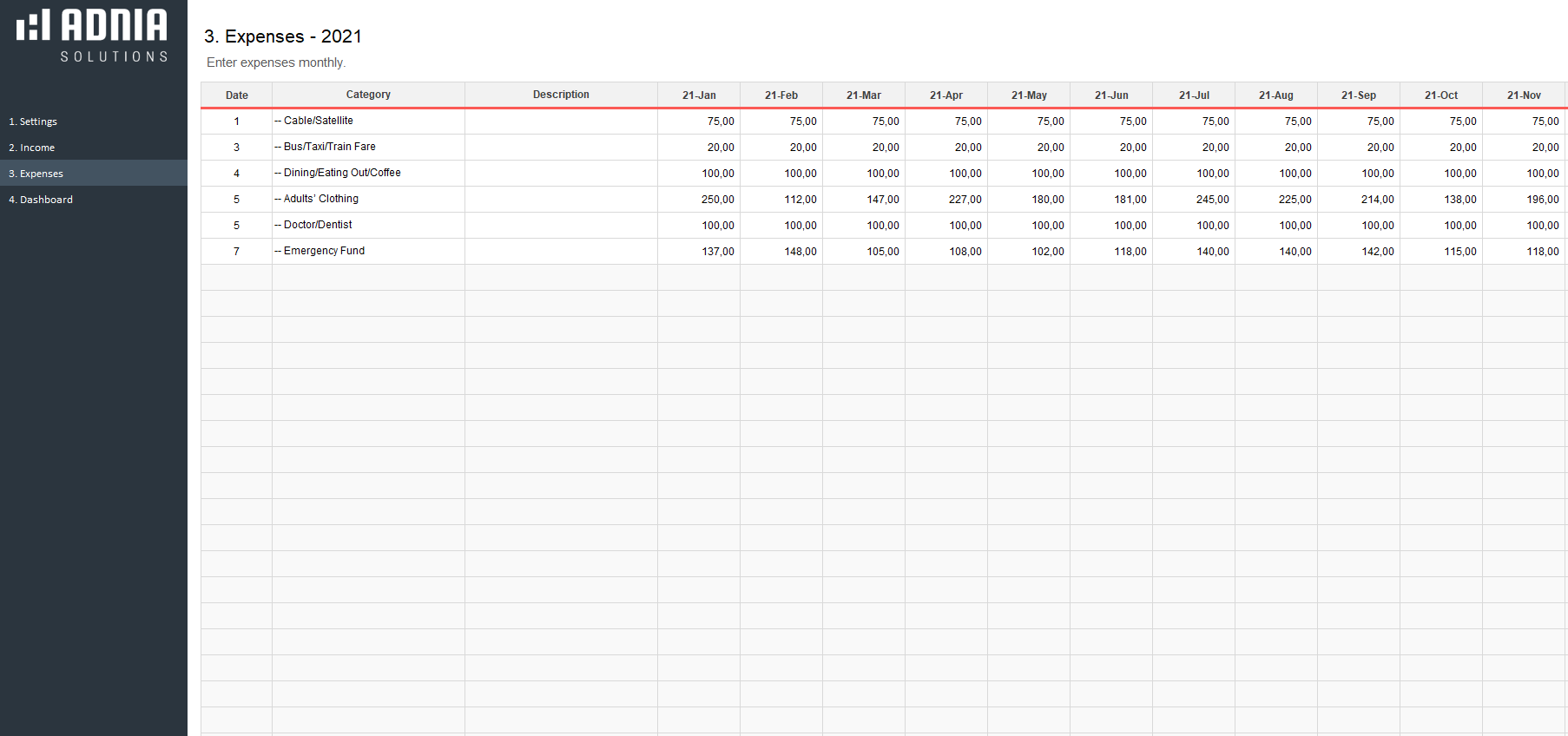1568x736 pixels.
Task: Select the Description column header
Action: pos(561,95)
